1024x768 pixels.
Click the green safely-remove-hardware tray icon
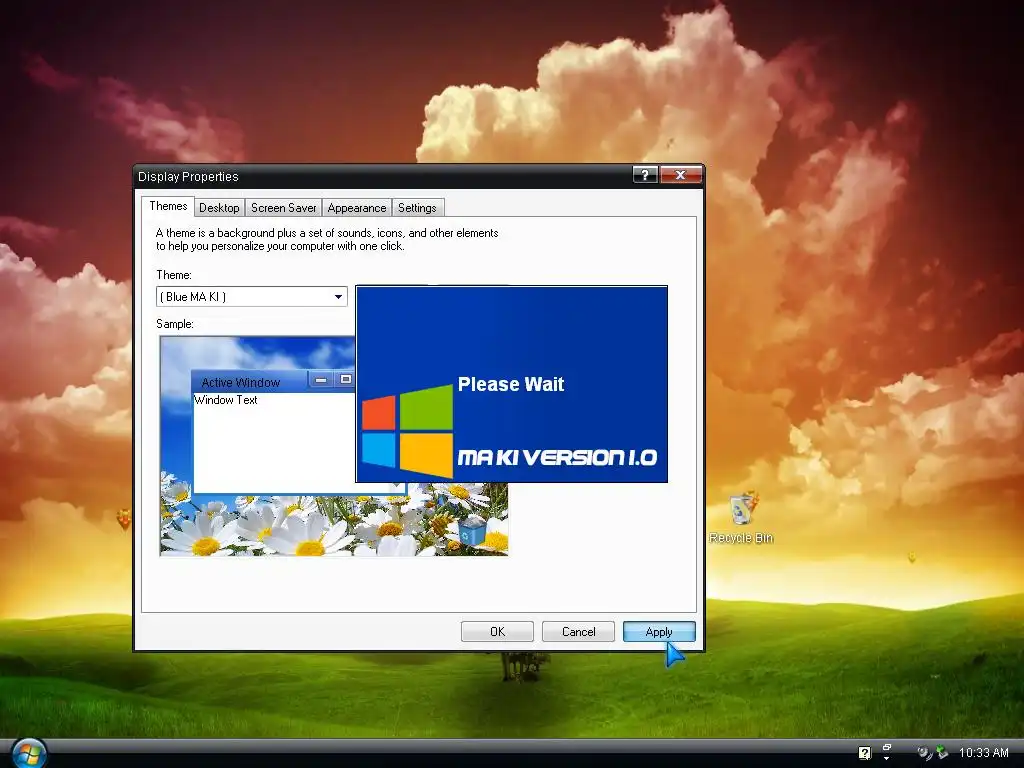click(x=942, y=752)
